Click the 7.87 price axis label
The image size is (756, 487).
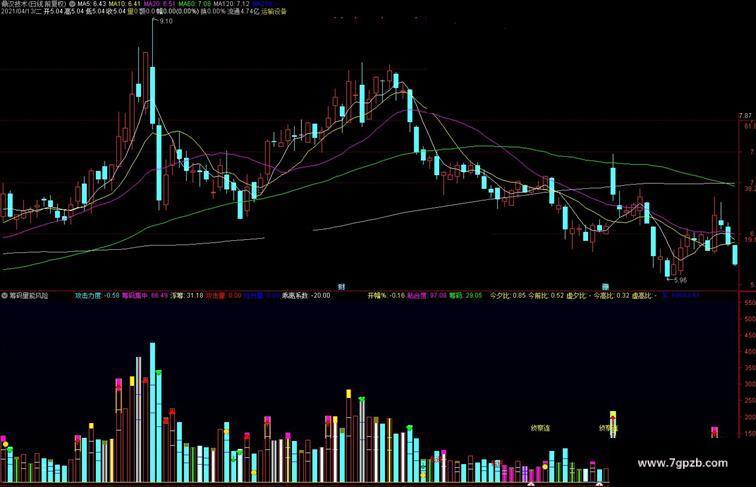745,116
